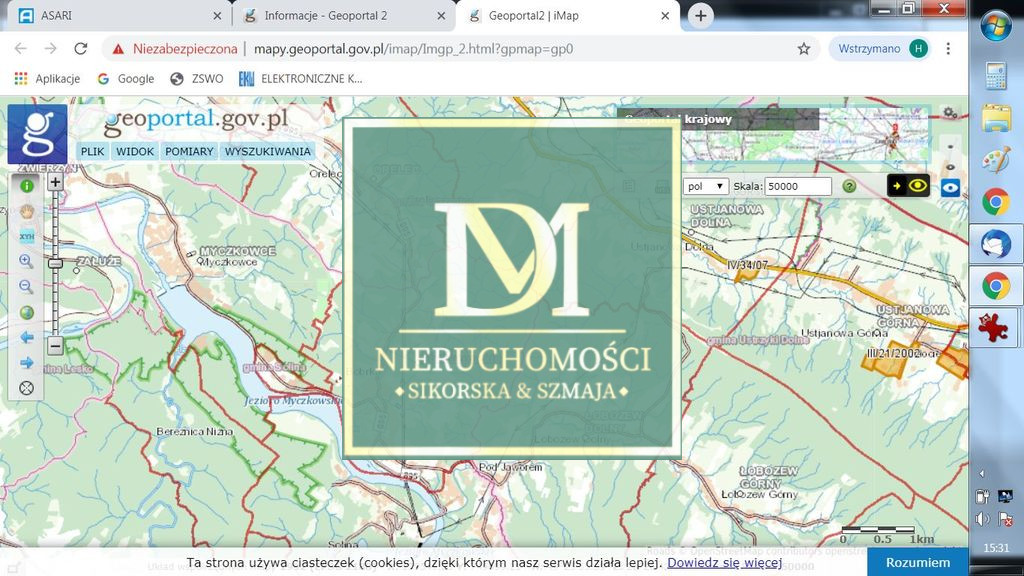Click the crossed-circle clear tool

(x=27, y=388)
